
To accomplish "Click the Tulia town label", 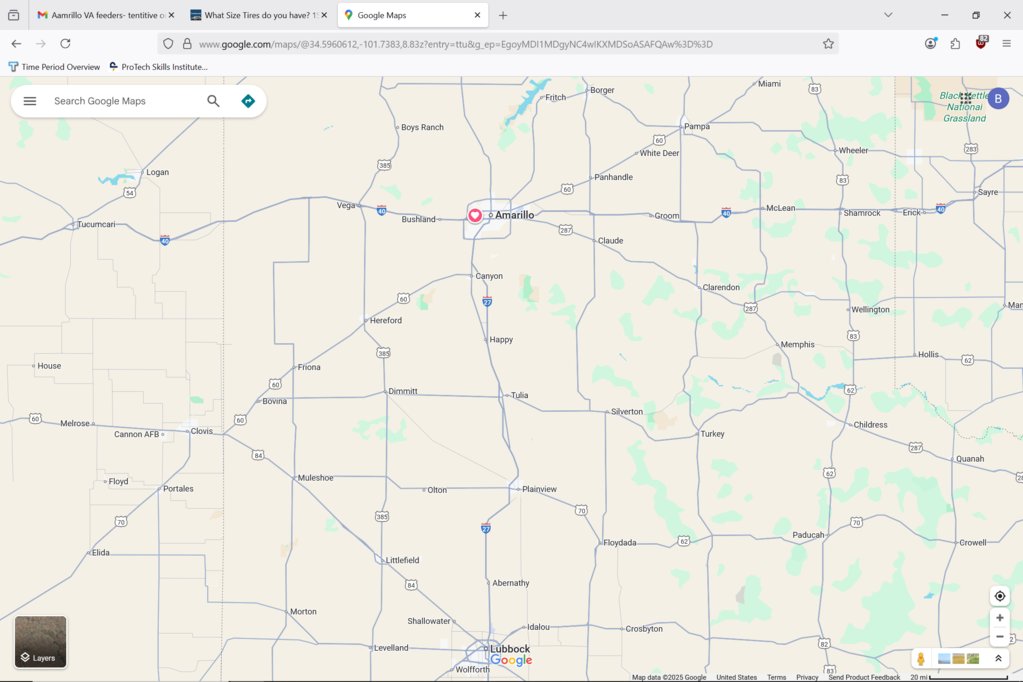I will coord(519,395).
